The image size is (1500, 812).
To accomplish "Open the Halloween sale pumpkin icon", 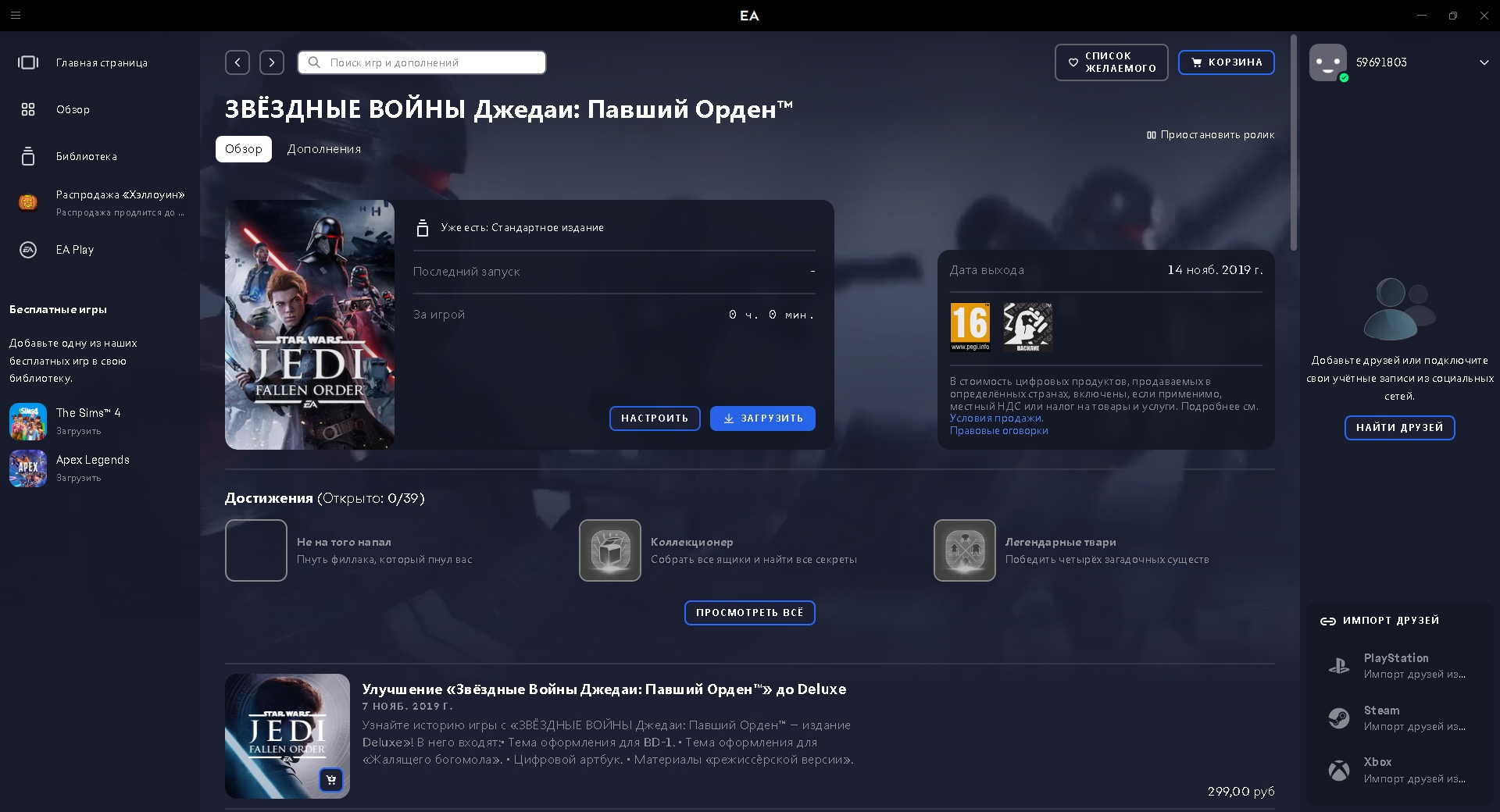I will 28,203.
